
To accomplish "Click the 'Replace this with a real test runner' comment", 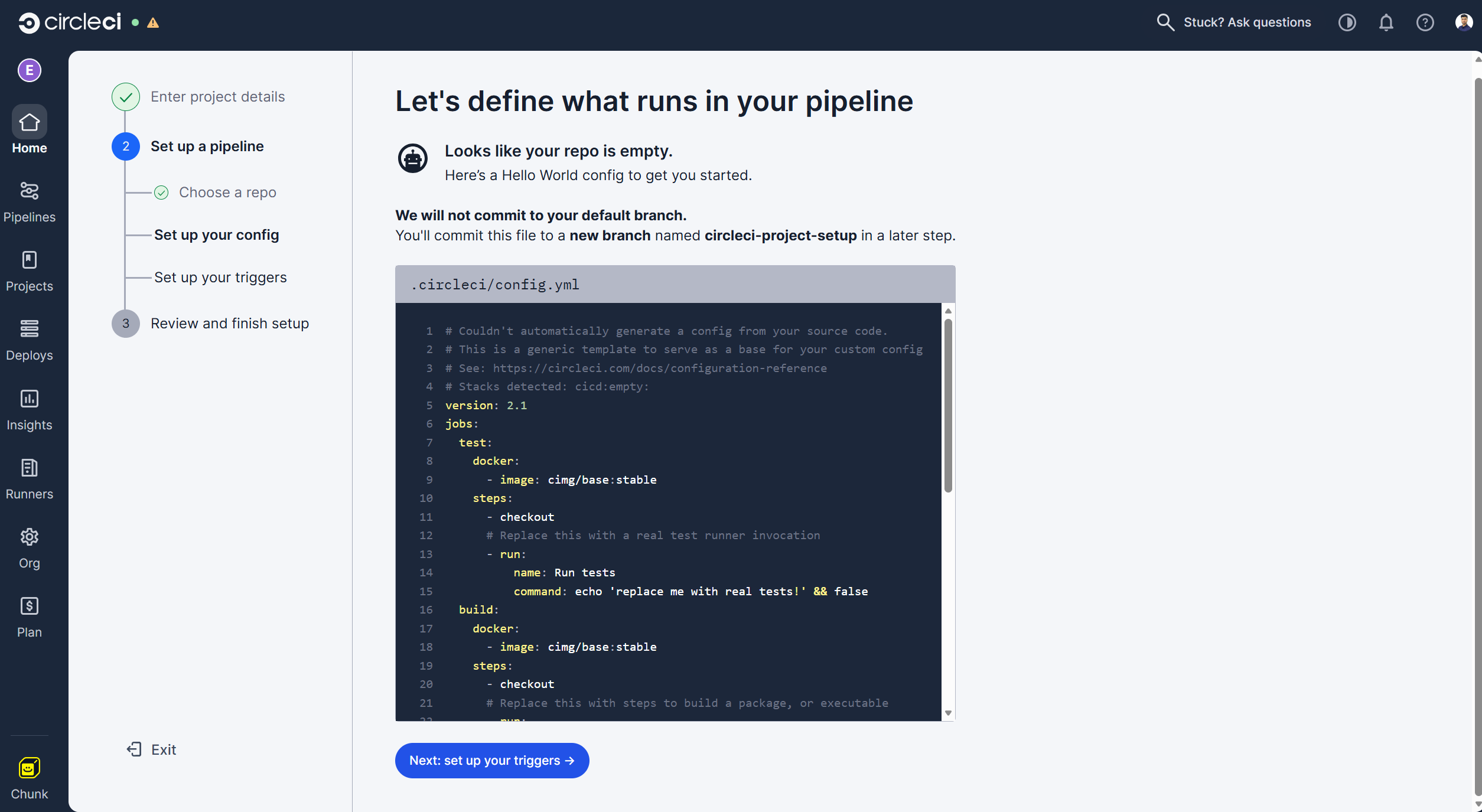I will (653, 535).
